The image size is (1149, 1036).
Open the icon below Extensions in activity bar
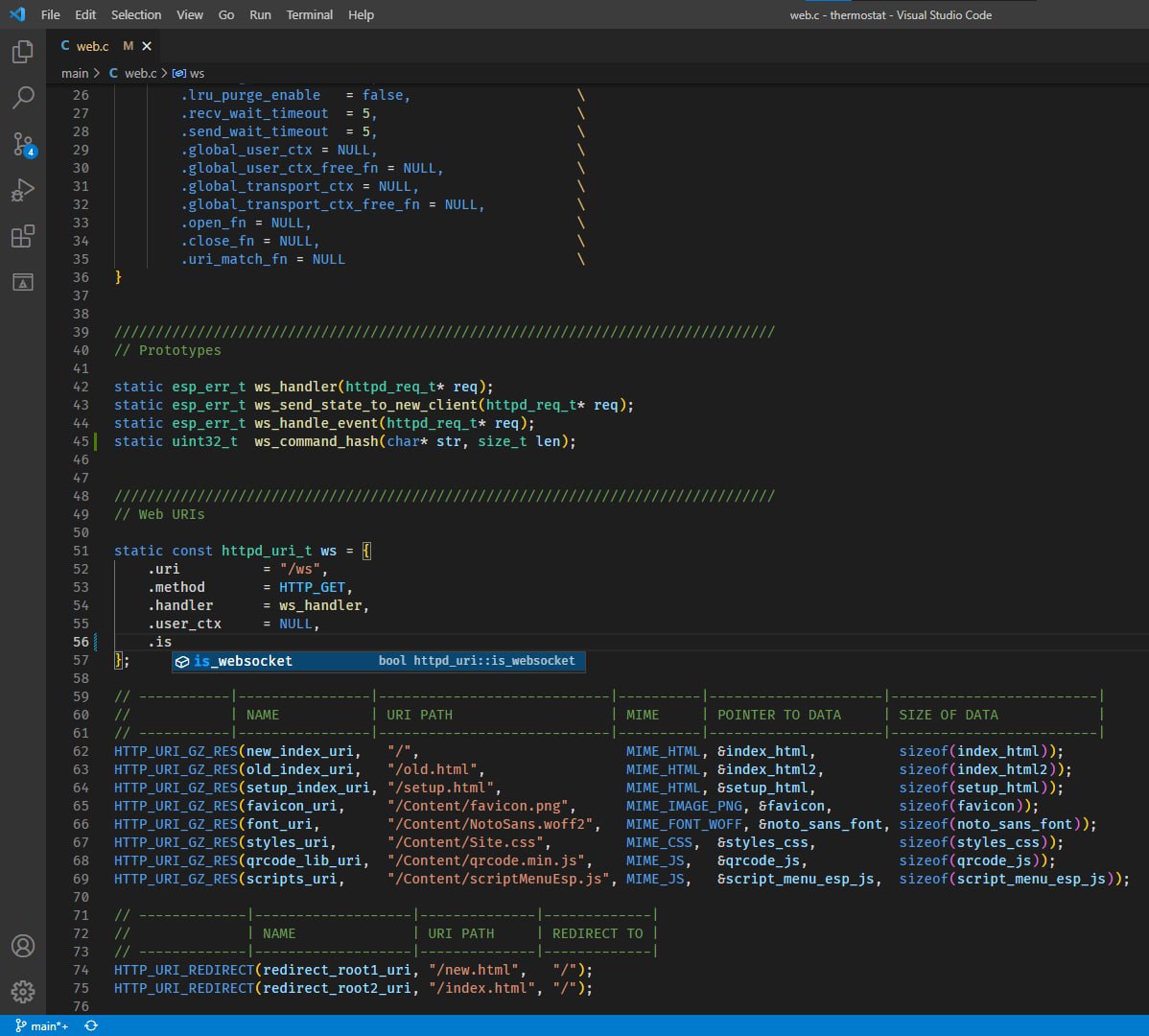23,282
